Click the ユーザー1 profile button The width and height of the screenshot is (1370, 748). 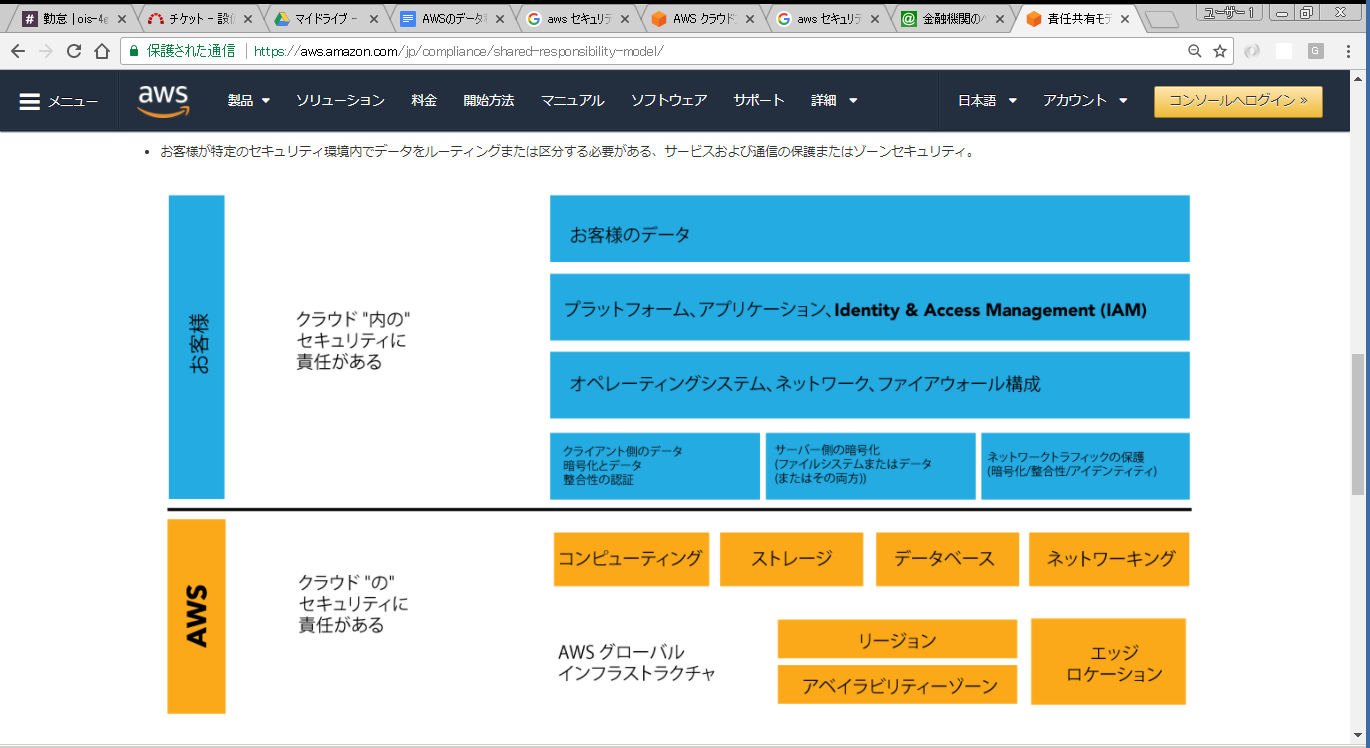1229,11
